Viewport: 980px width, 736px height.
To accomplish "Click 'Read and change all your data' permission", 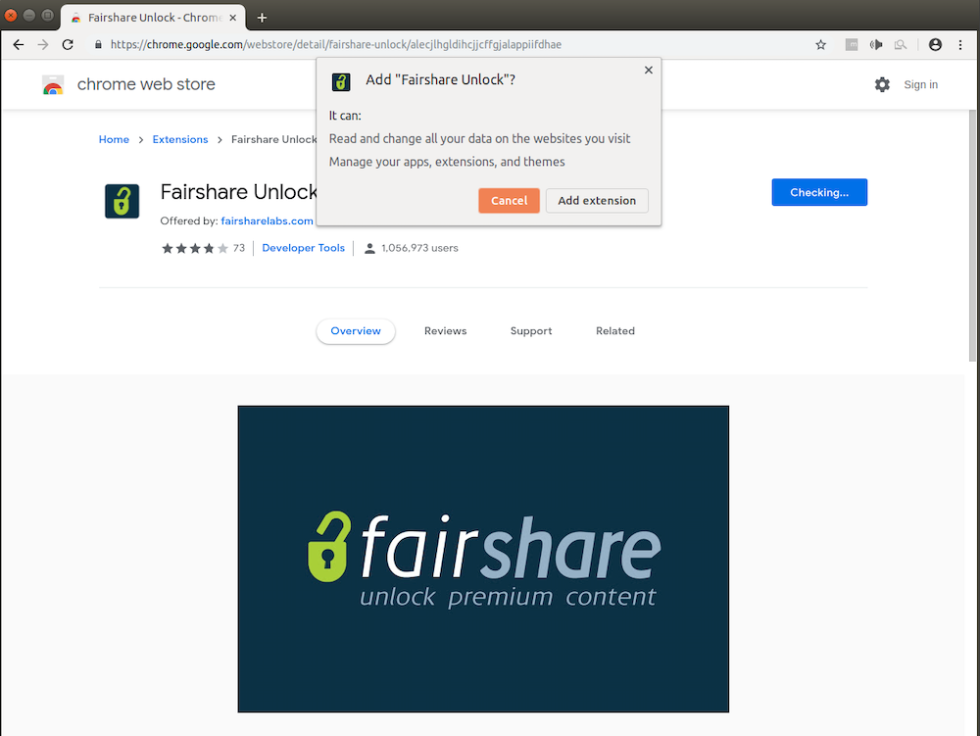I will point(479,139).
